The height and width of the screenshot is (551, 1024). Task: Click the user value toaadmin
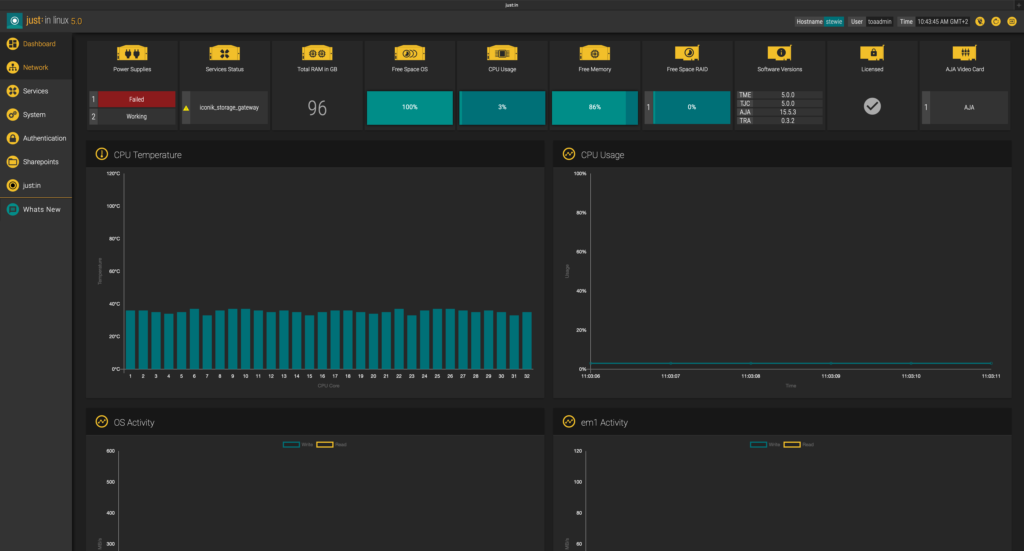click(880, 22)
